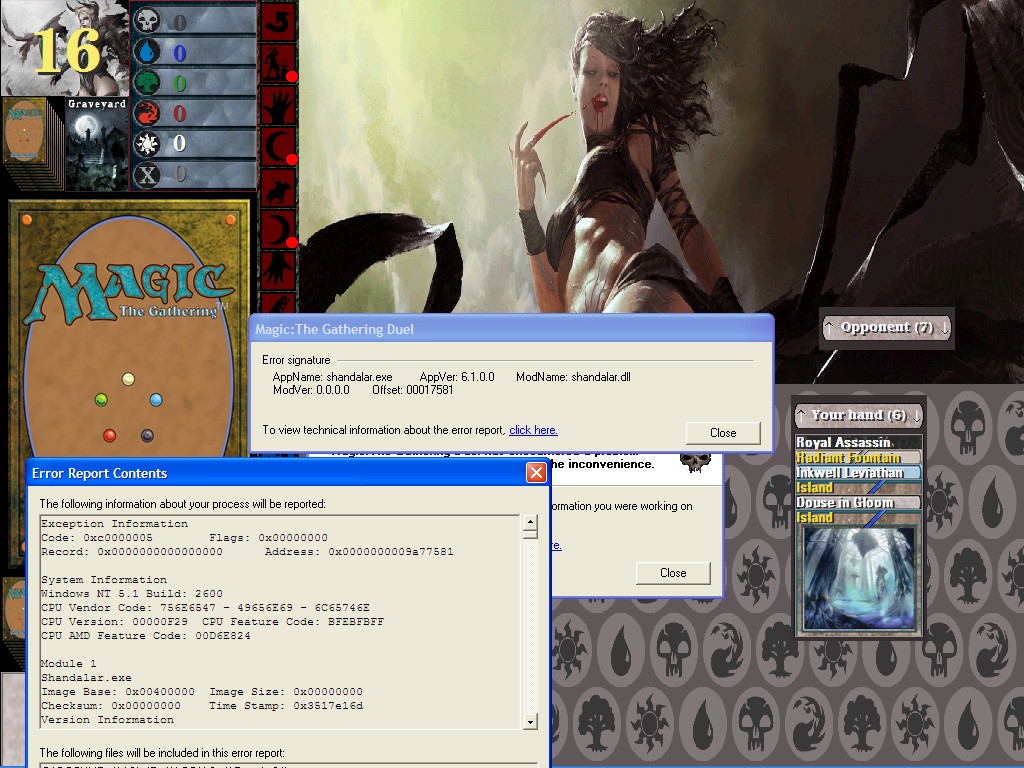The image size is (1024, 768).
Task: Tap the red fire mana icon
Action: click(146, 113)
